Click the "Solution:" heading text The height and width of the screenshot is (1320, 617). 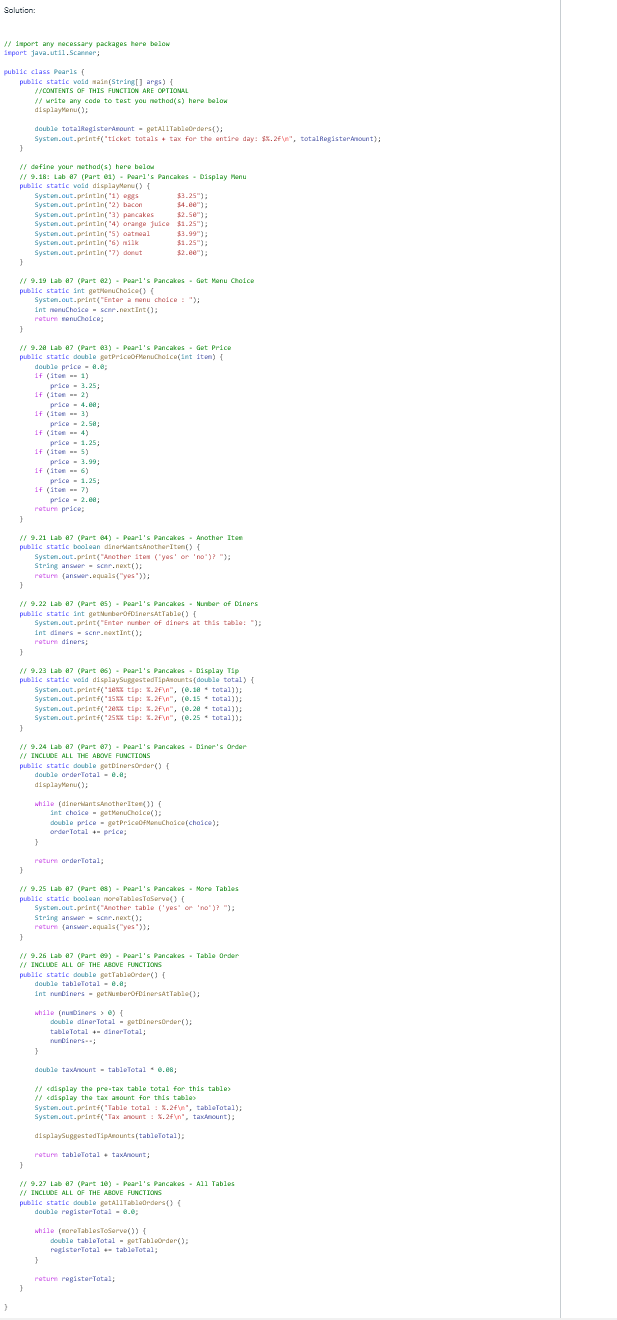(19, 9)
